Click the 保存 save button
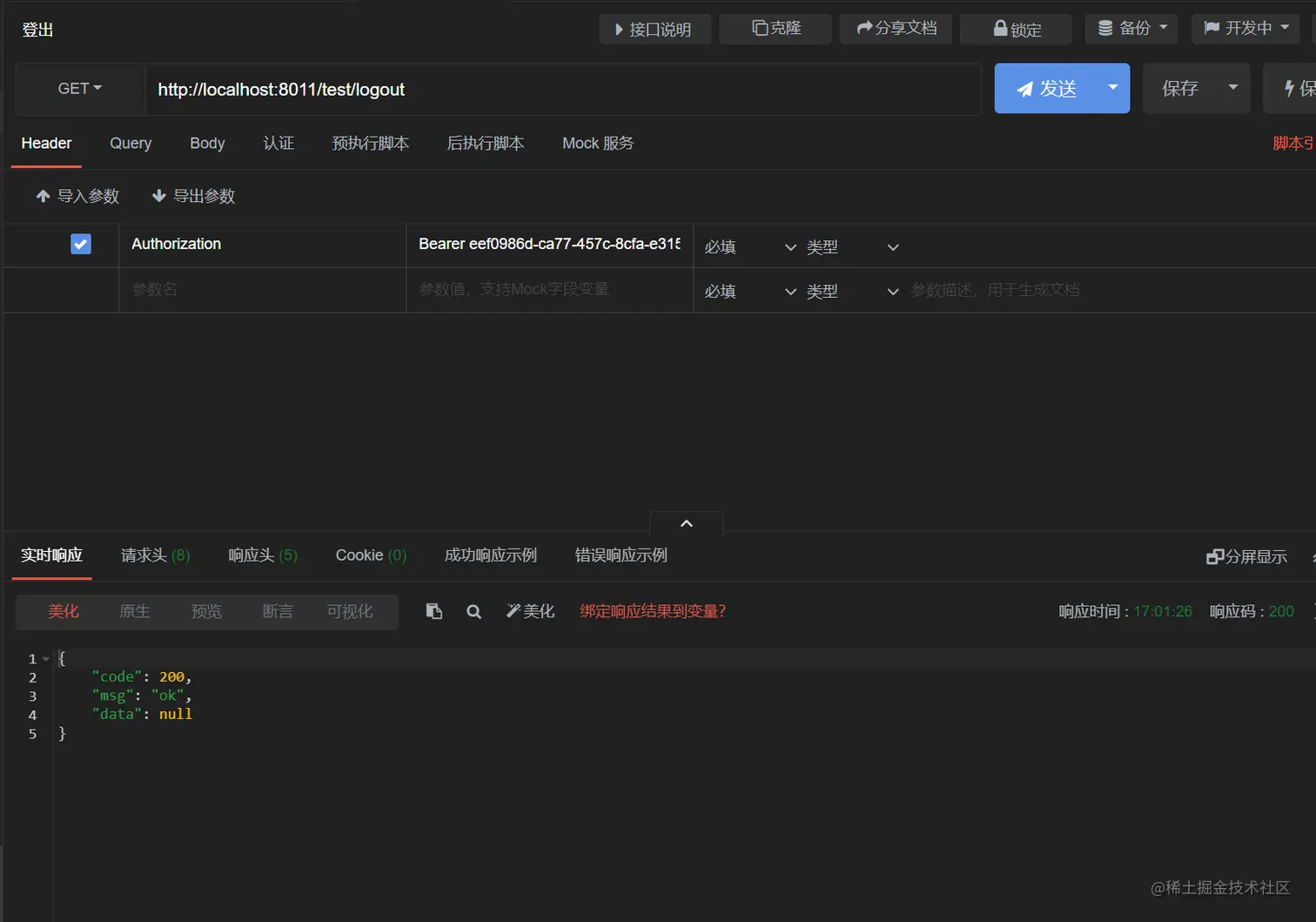 click(1180, 88)
